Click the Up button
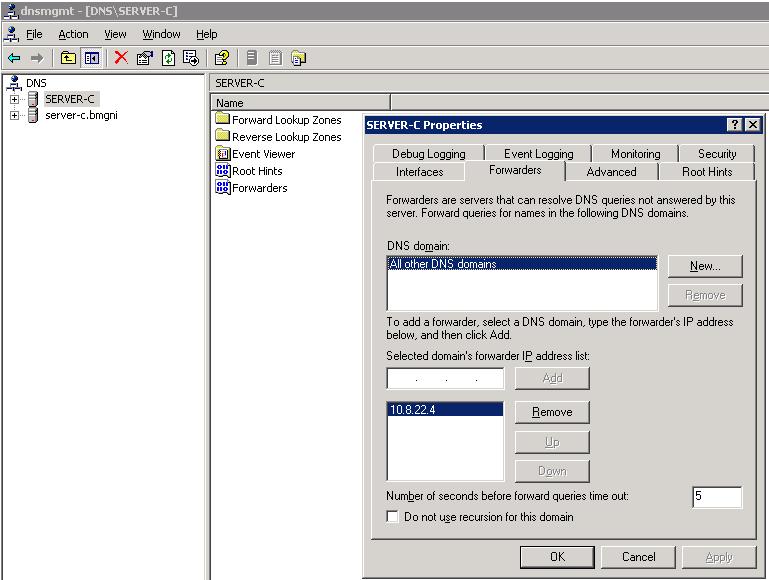The height and width of the screenshot is (580, 769). [x=552, y=442]
